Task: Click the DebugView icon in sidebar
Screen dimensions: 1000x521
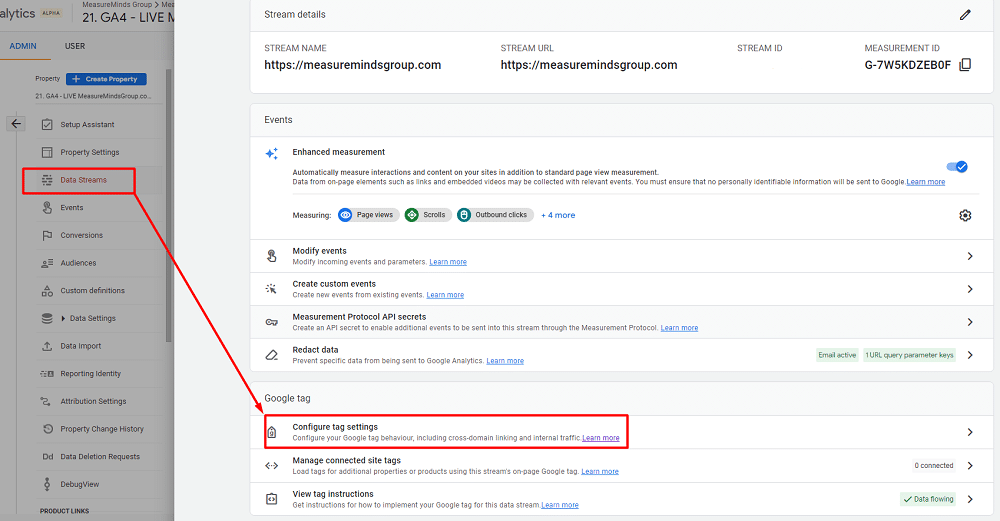Action: [47, 484]
